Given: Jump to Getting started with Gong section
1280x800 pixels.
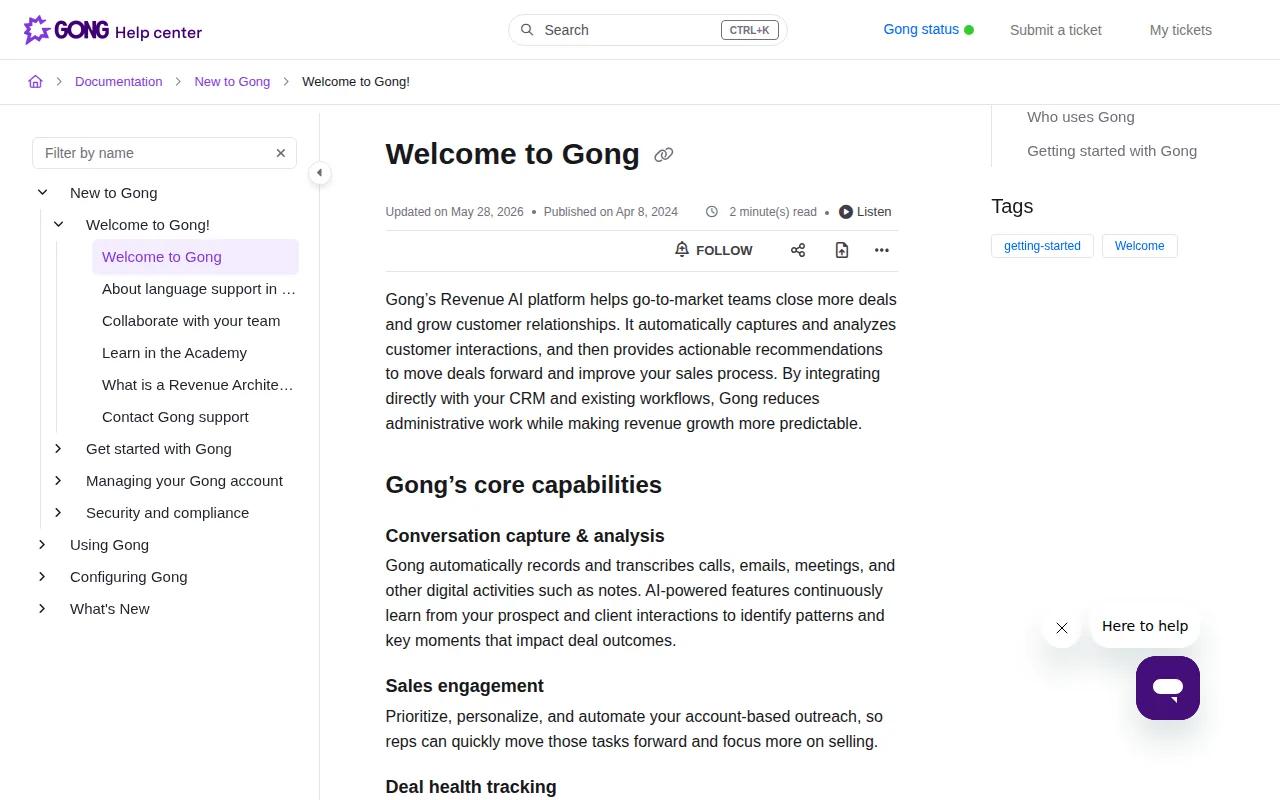Looking at the screenshot, I should click(1112, 151).
